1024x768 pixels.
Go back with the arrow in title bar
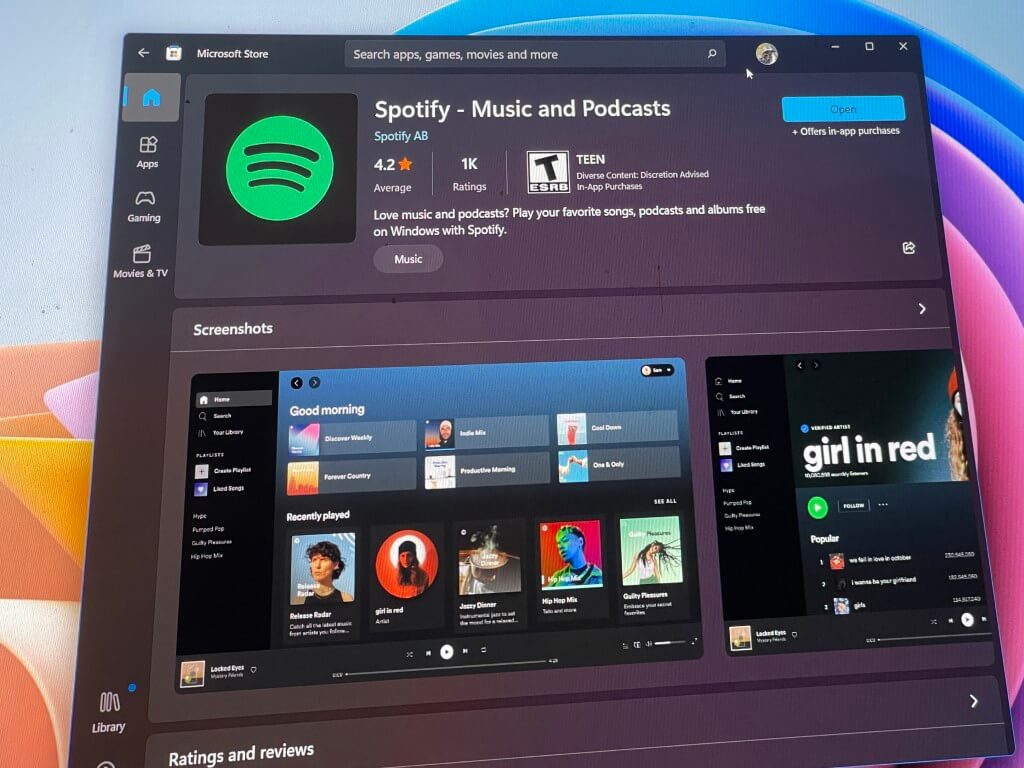(144, 53)
